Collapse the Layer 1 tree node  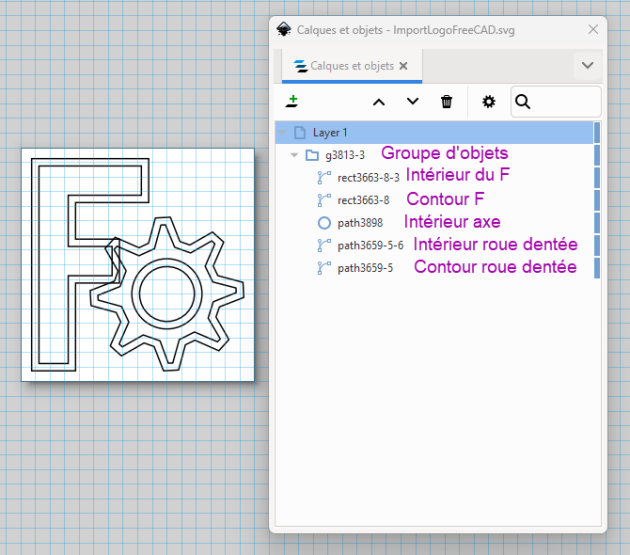point(282,132)
